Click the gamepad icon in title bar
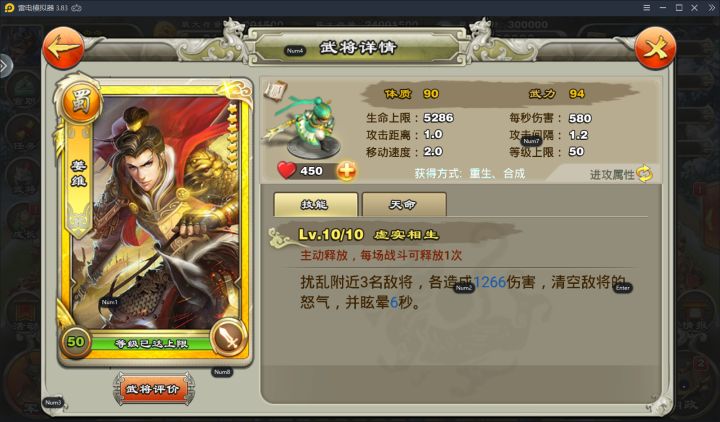The image size is (720, 422). 77,8
